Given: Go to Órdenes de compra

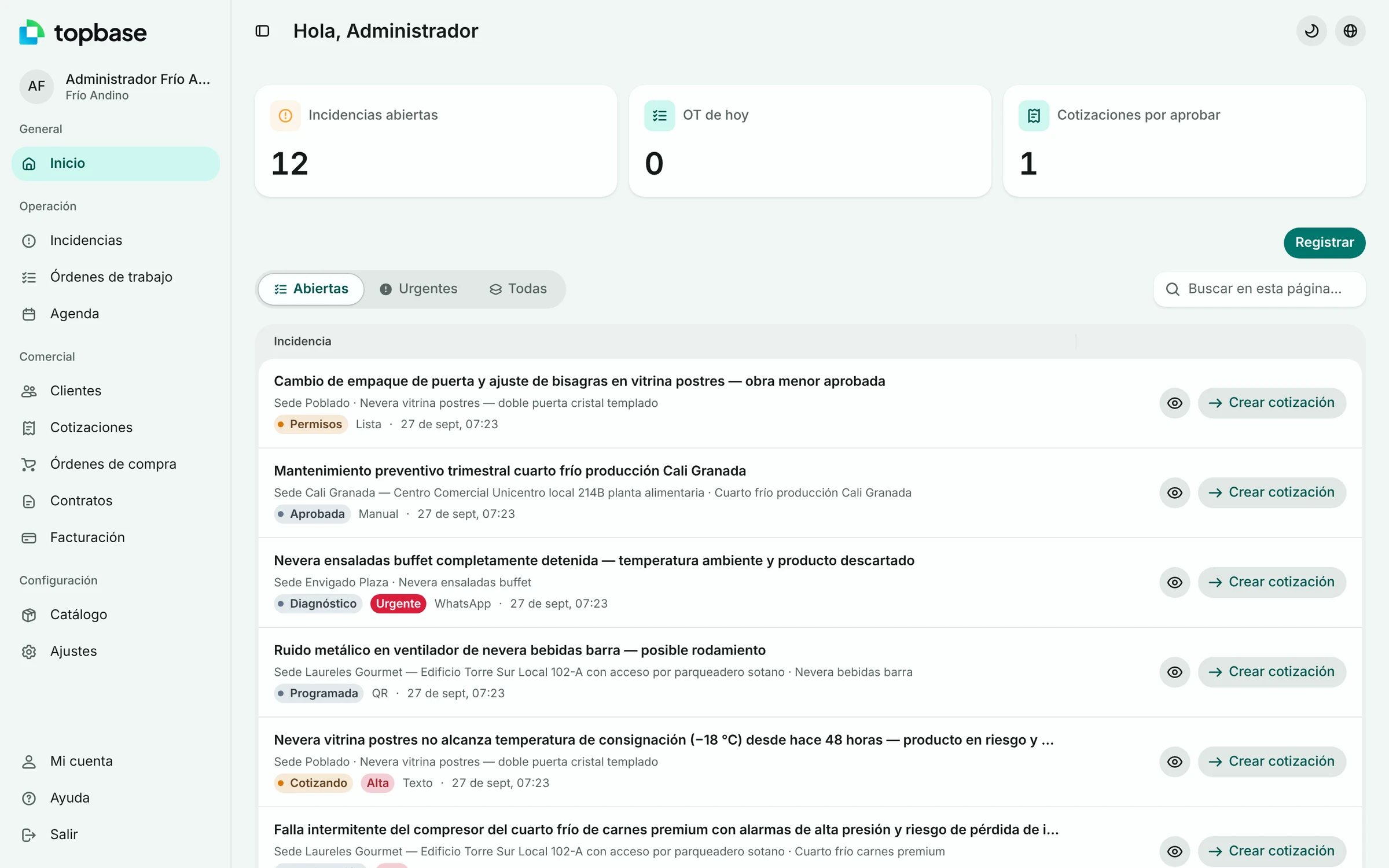Looking at the screenshot, I should 116,464.
